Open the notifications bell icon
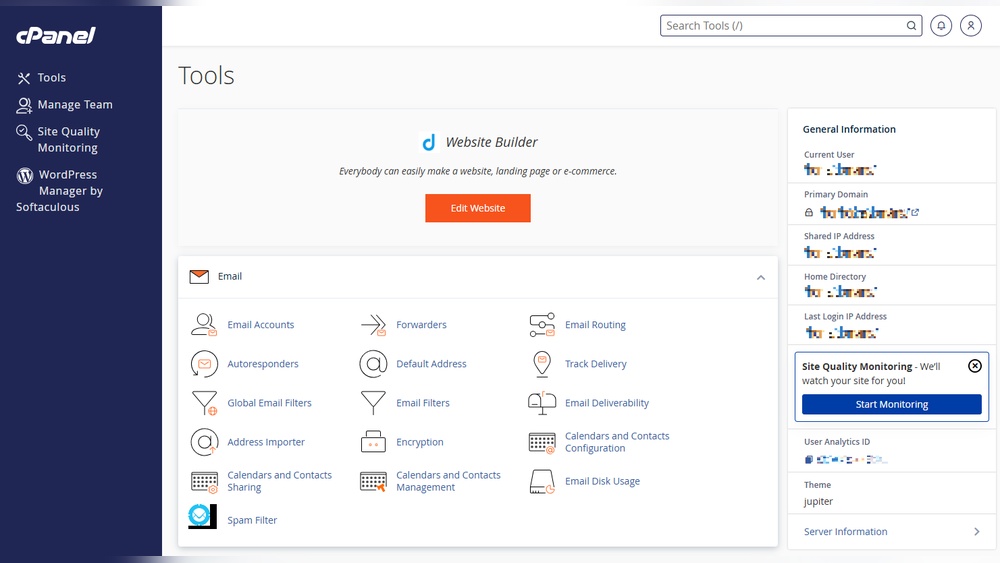The height and width of the screenshot is (563, 1000). 941,26
